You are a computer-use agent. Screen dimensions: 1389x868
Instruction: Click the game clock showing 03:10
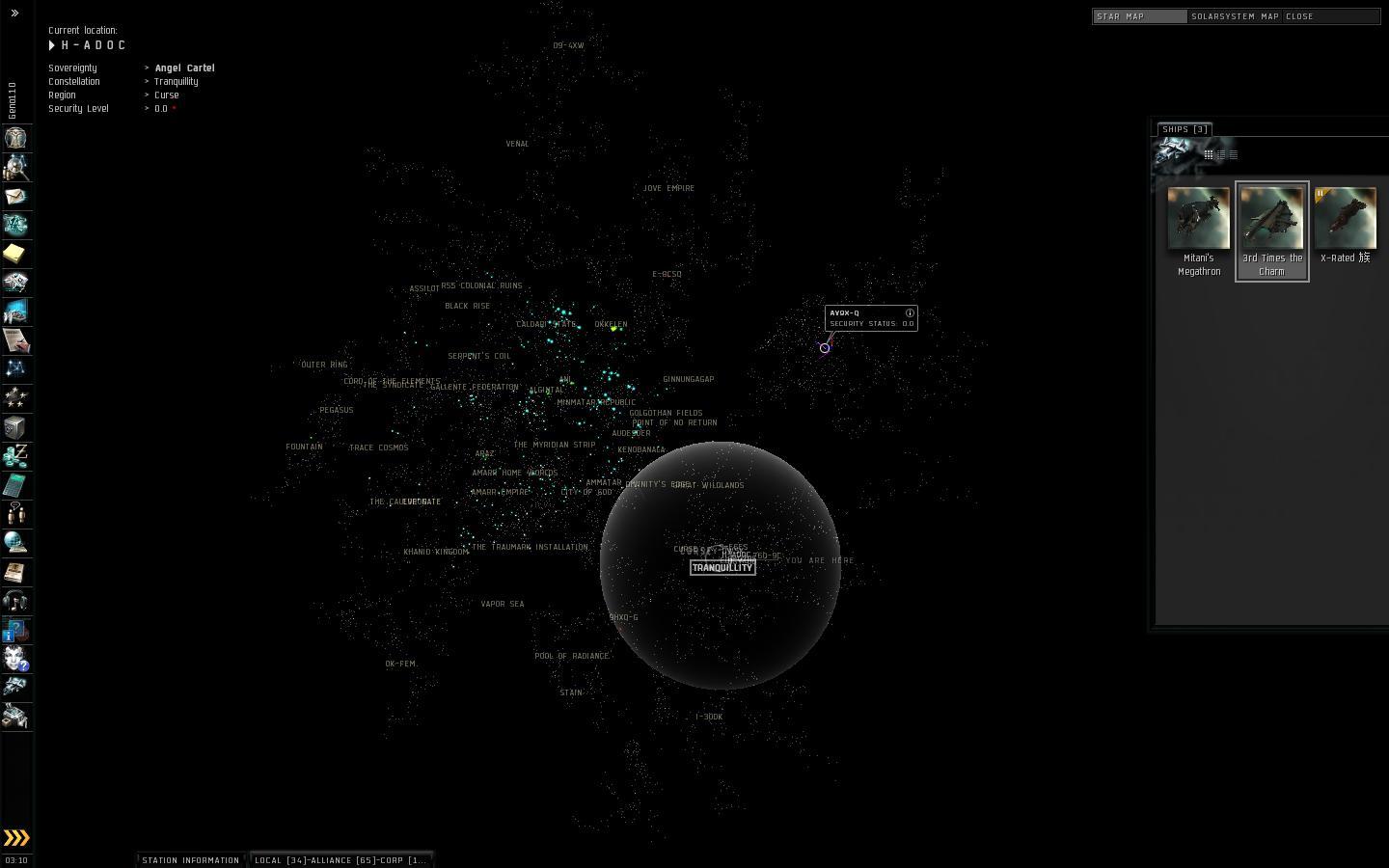[x=16, y=860]
